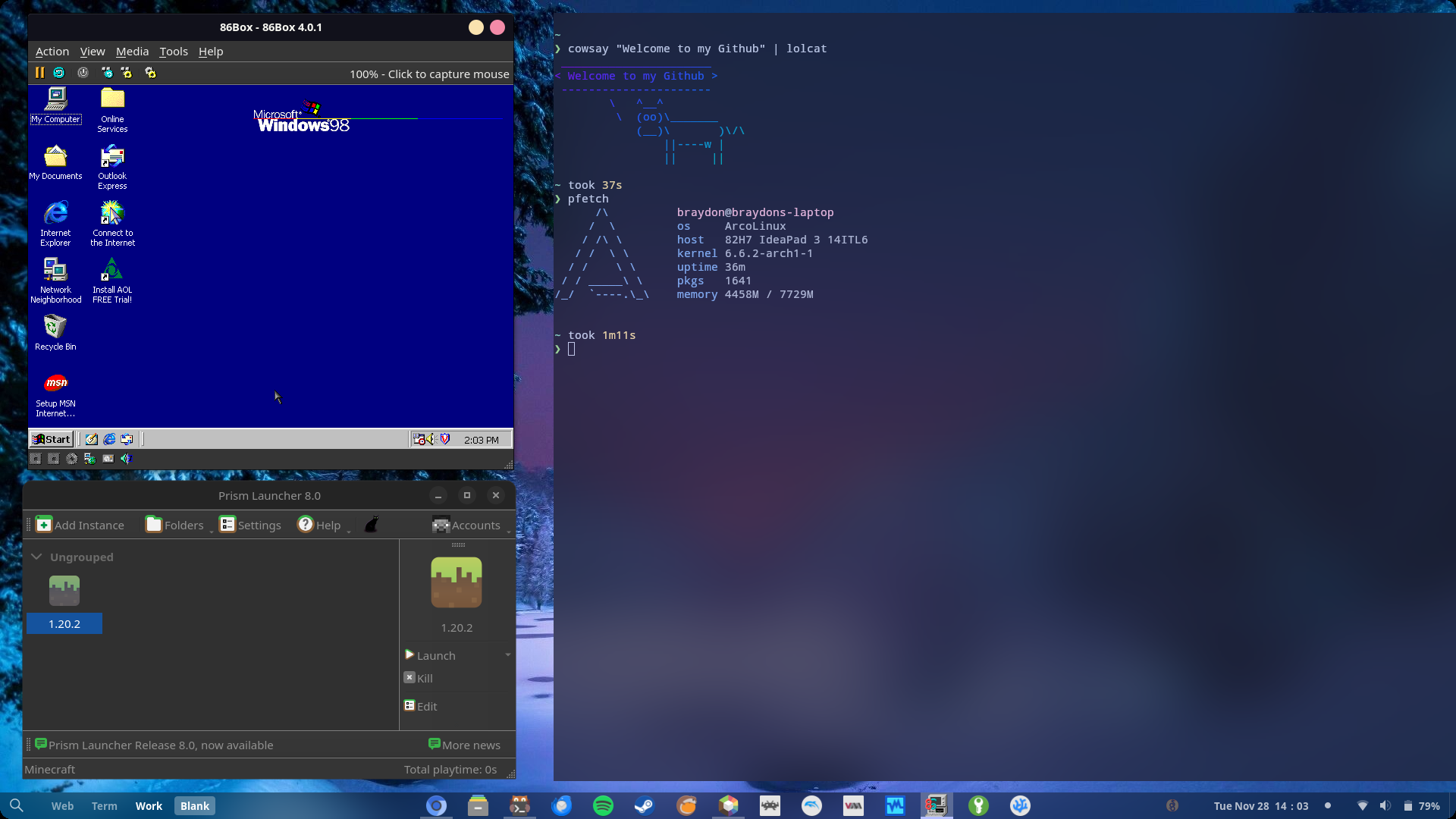Click the cyan hard reset icon in 86Box
Screen dimensions: 1456x819
(x=59, y=73)
